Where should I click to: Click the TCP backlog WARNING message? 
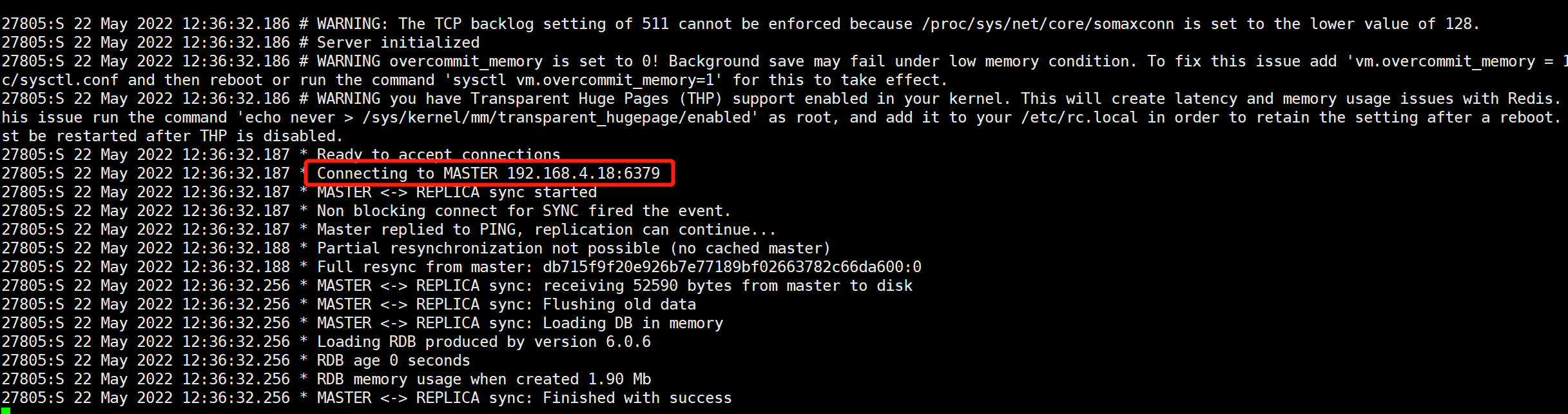point(898,24)
